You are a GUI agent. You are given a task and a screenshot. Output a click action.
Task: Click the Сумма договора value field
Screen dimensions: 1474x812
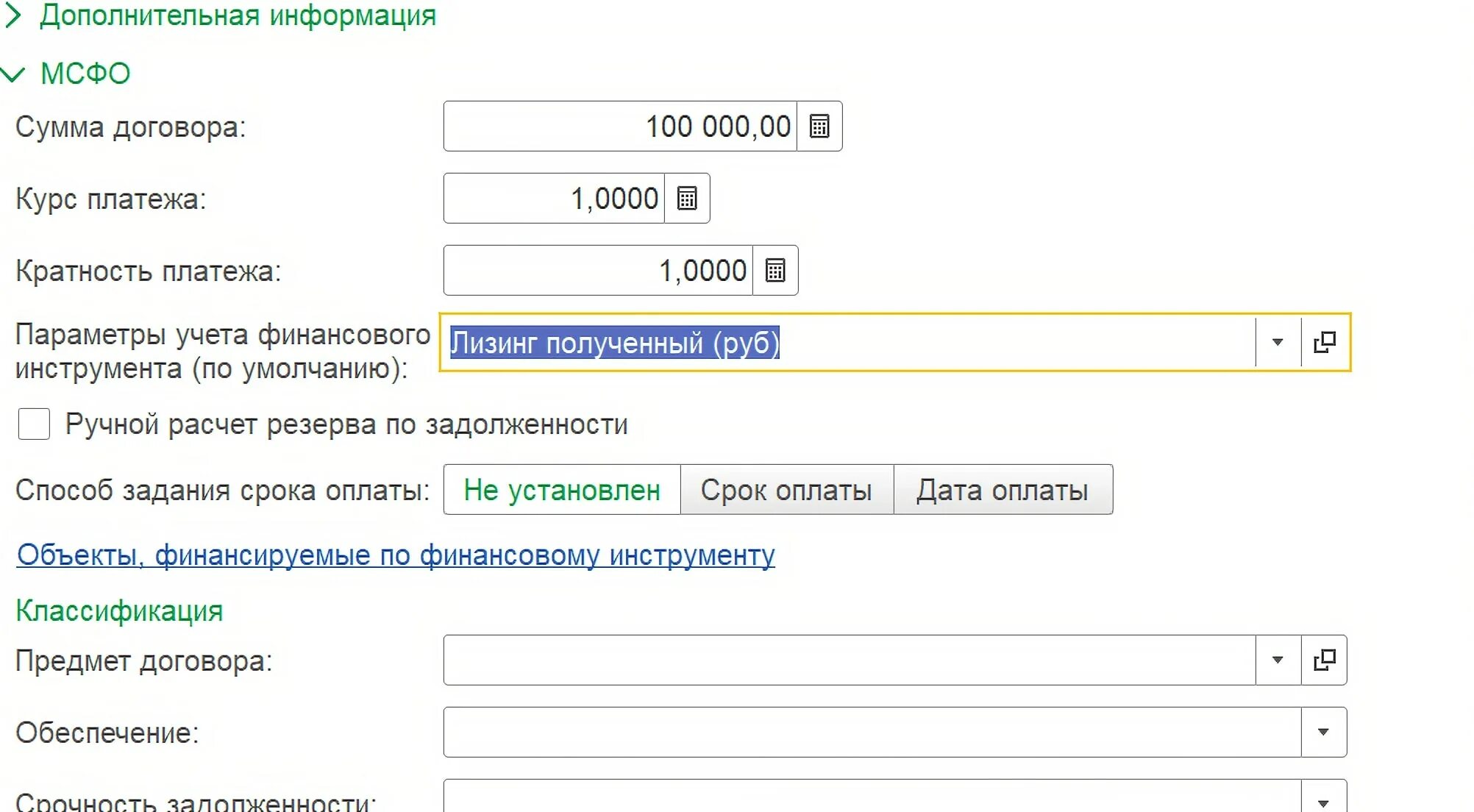point(621,127)
